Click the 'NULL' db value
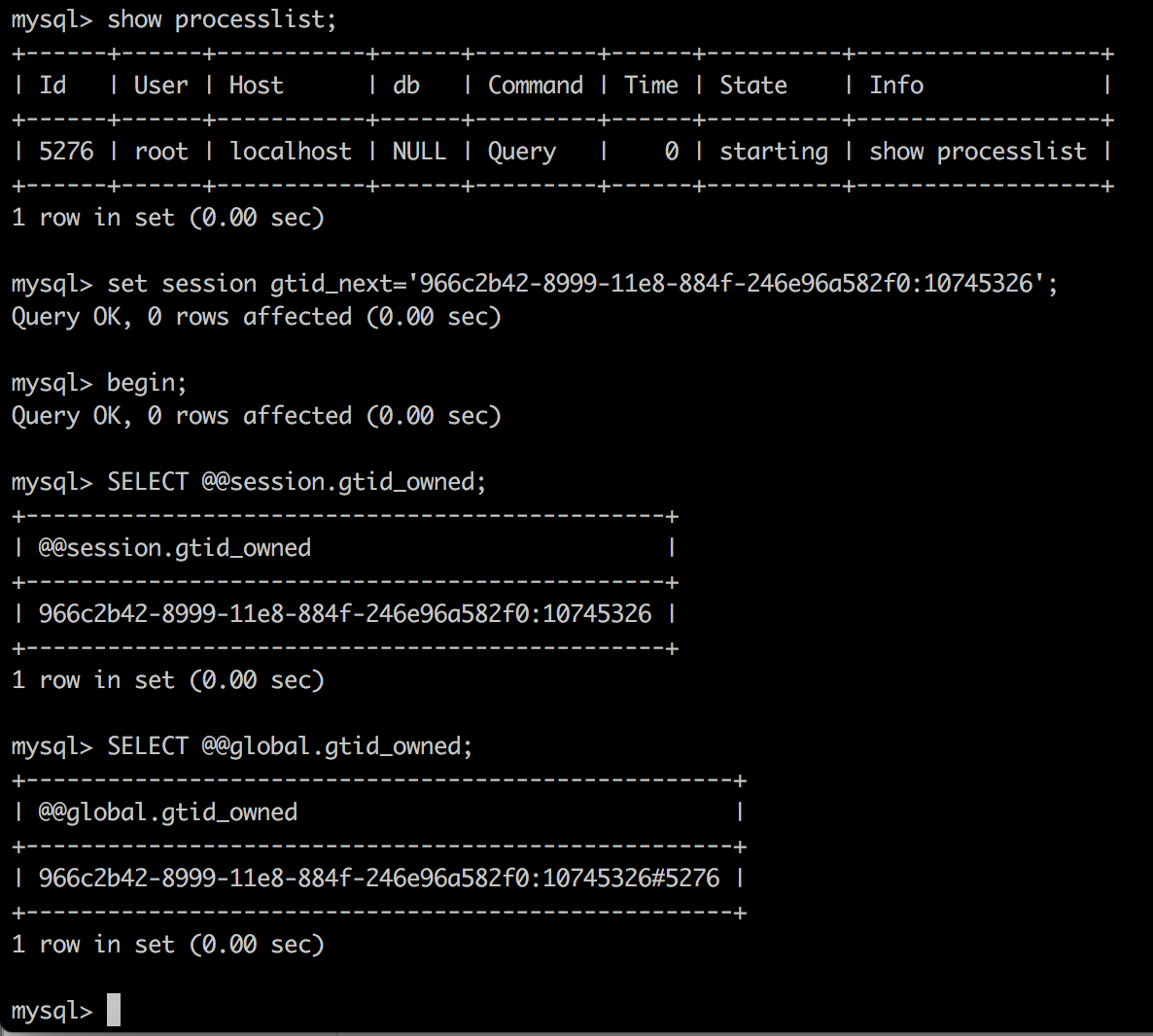Image resolution: width=1153 pixels, height=1036 pixels. click(419, 152)
